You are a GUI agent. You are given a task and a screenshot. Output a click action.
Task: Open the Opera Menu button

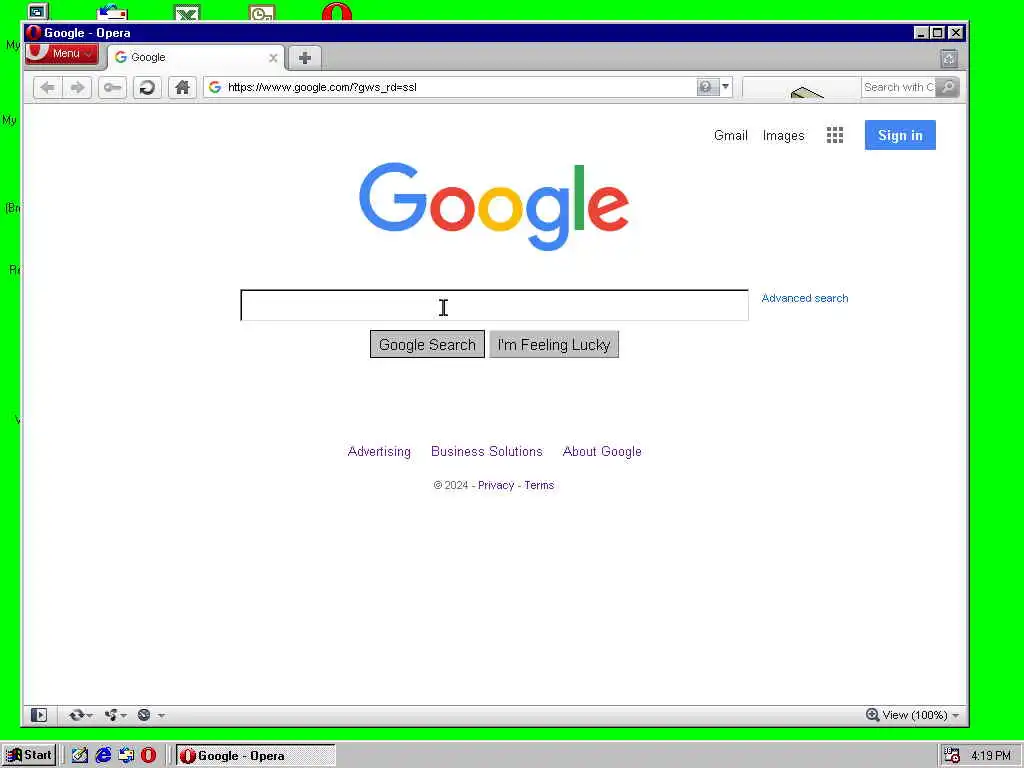[x=62, y=54]
